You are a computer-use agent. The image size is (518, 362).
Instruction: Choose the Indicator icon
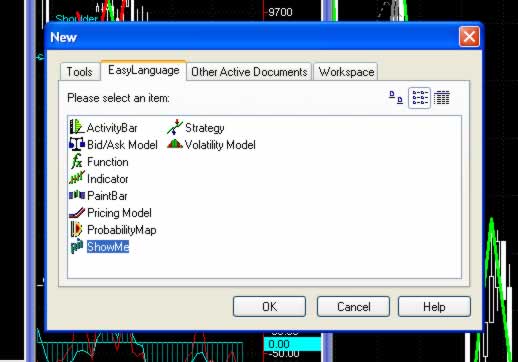[x=77, y=178]
